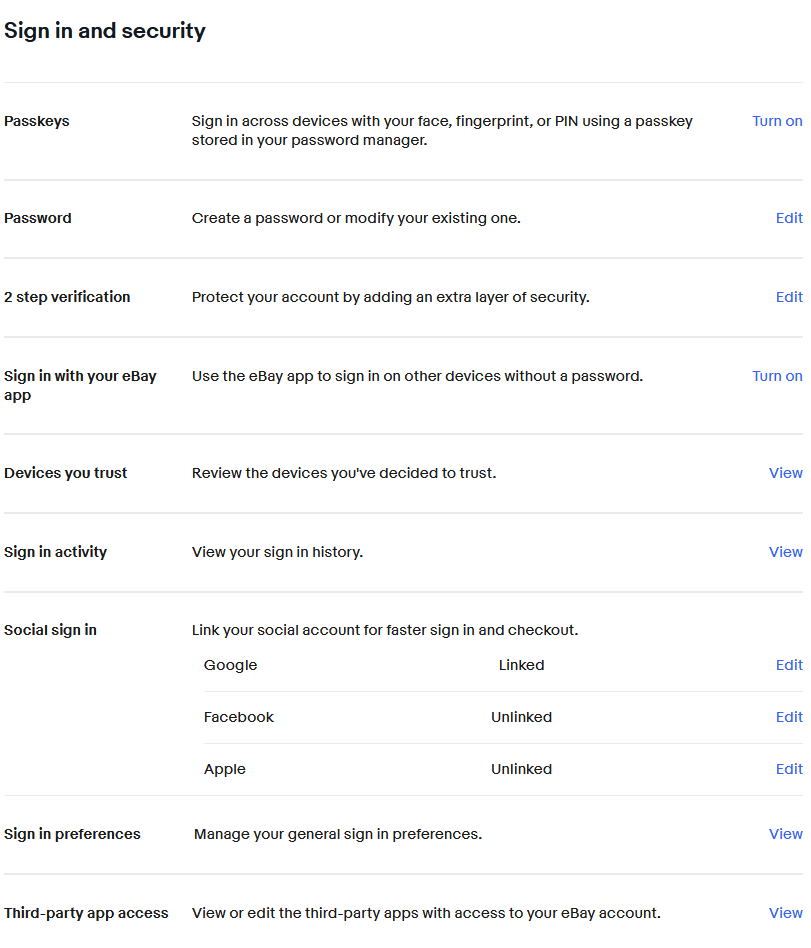Edit the Apple social sign in
The height and width of the screenshot is (948, 811).
point(789,769)
